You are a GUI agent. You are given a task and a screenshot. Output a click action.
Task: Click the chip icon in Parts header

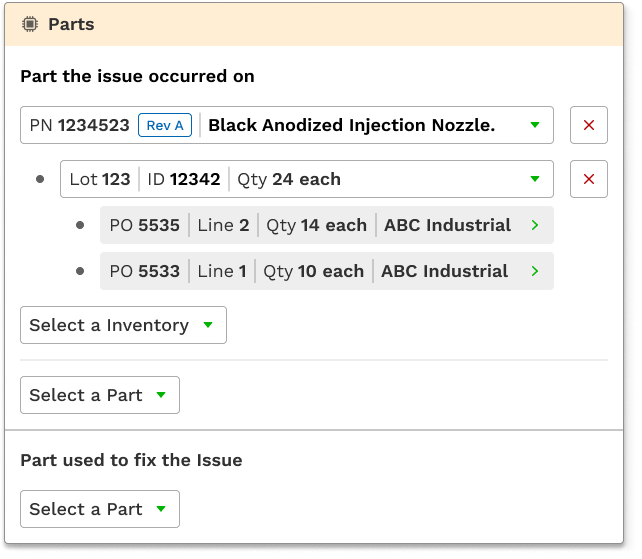point(30,24)
